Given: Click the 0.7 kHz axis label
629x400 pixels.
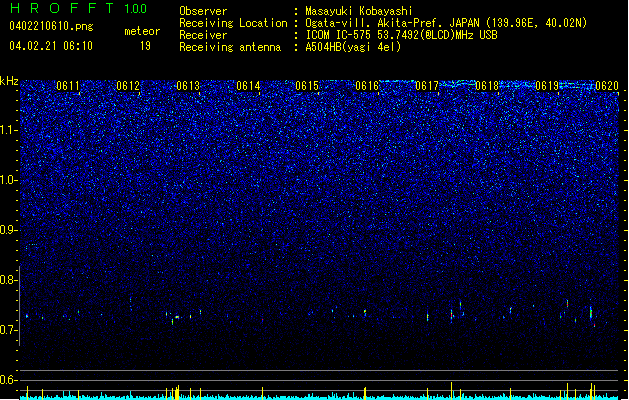Looking at the screenshot, I should pos(8,330).
